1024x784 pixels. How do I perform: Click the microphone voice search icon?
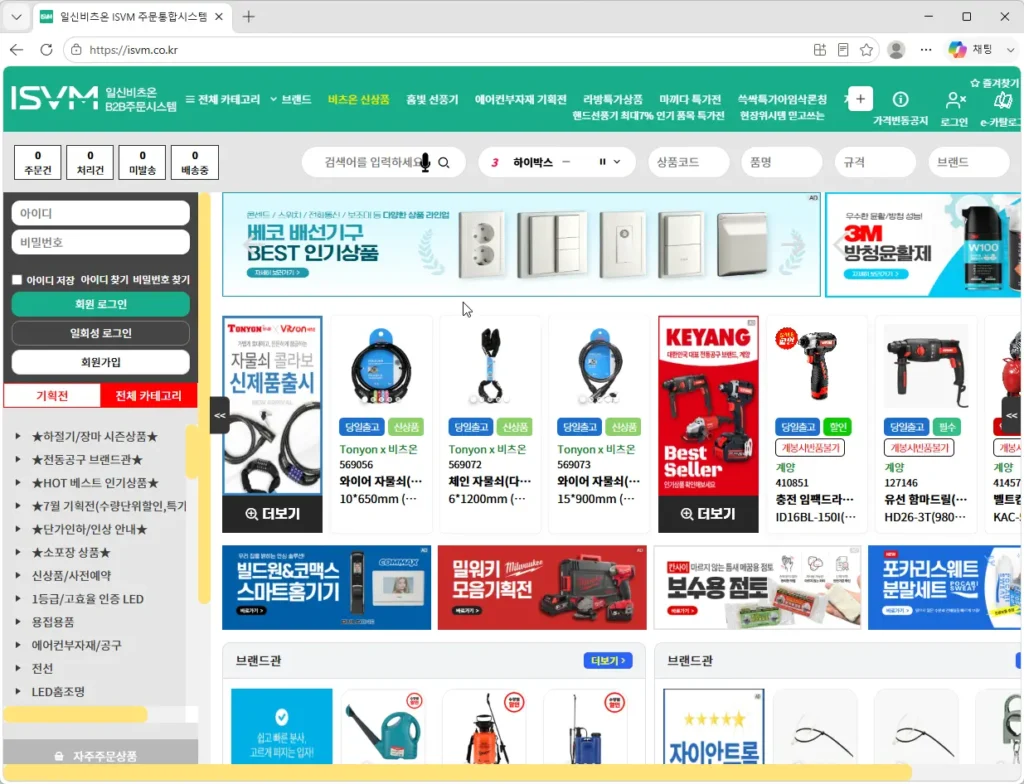click(425, 162)
